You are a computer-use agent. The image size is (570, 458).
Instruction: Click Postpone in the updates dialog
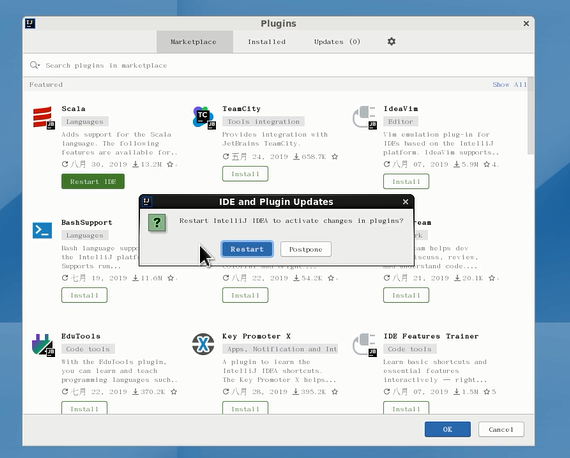306,249
